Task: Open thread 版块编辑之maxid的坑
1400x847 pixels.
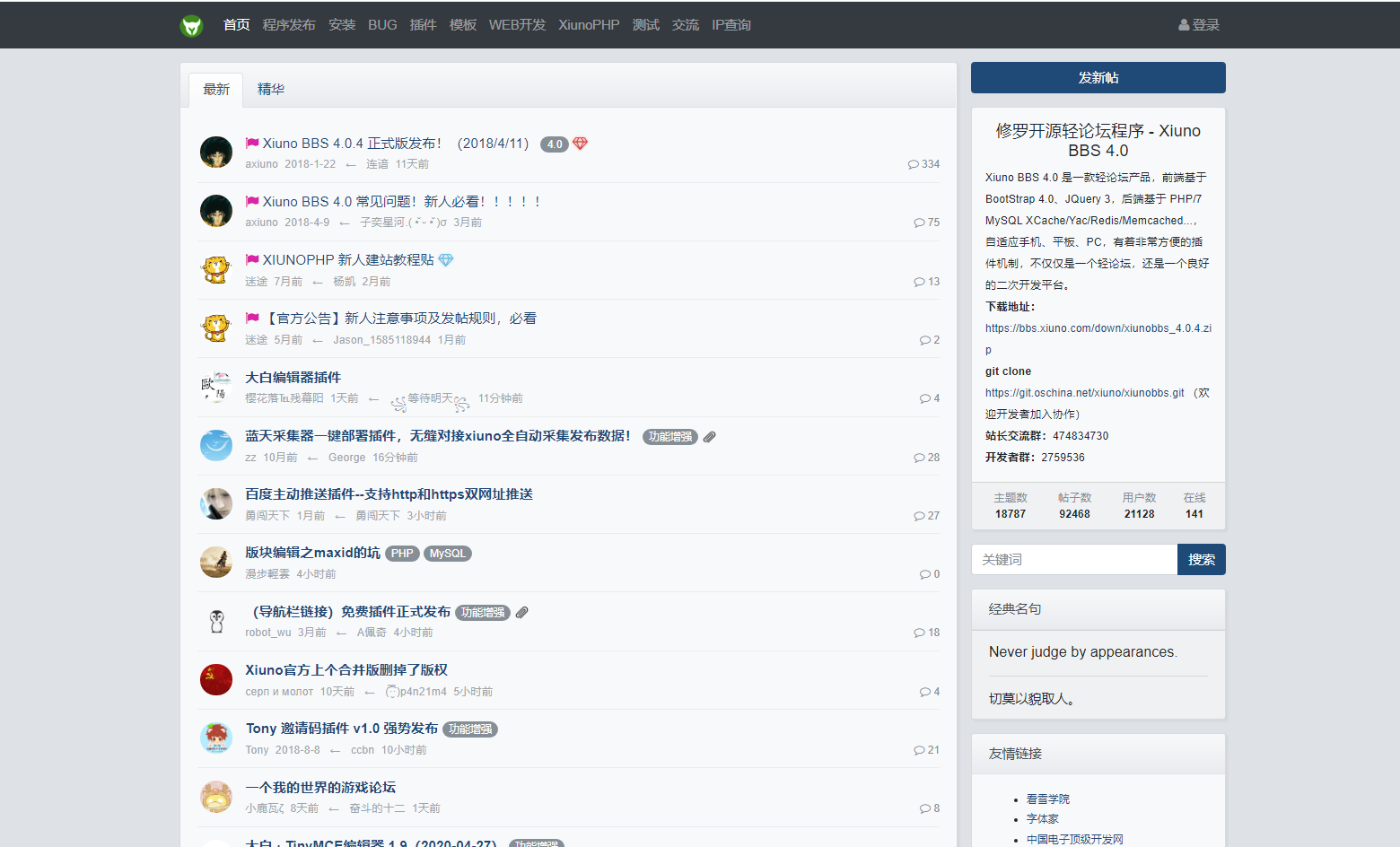Action: [312, 553]
